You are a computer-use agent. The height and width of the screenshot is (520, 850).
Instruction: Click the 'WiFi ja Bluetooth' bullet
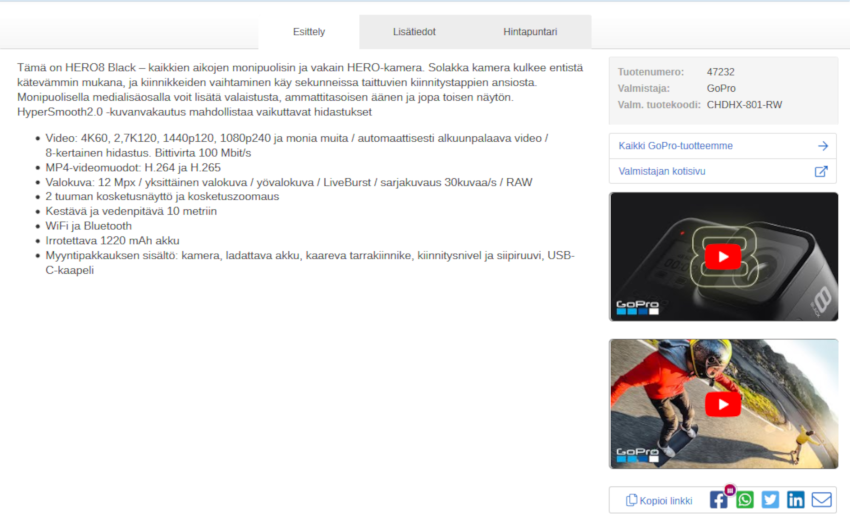pos(88,226)
